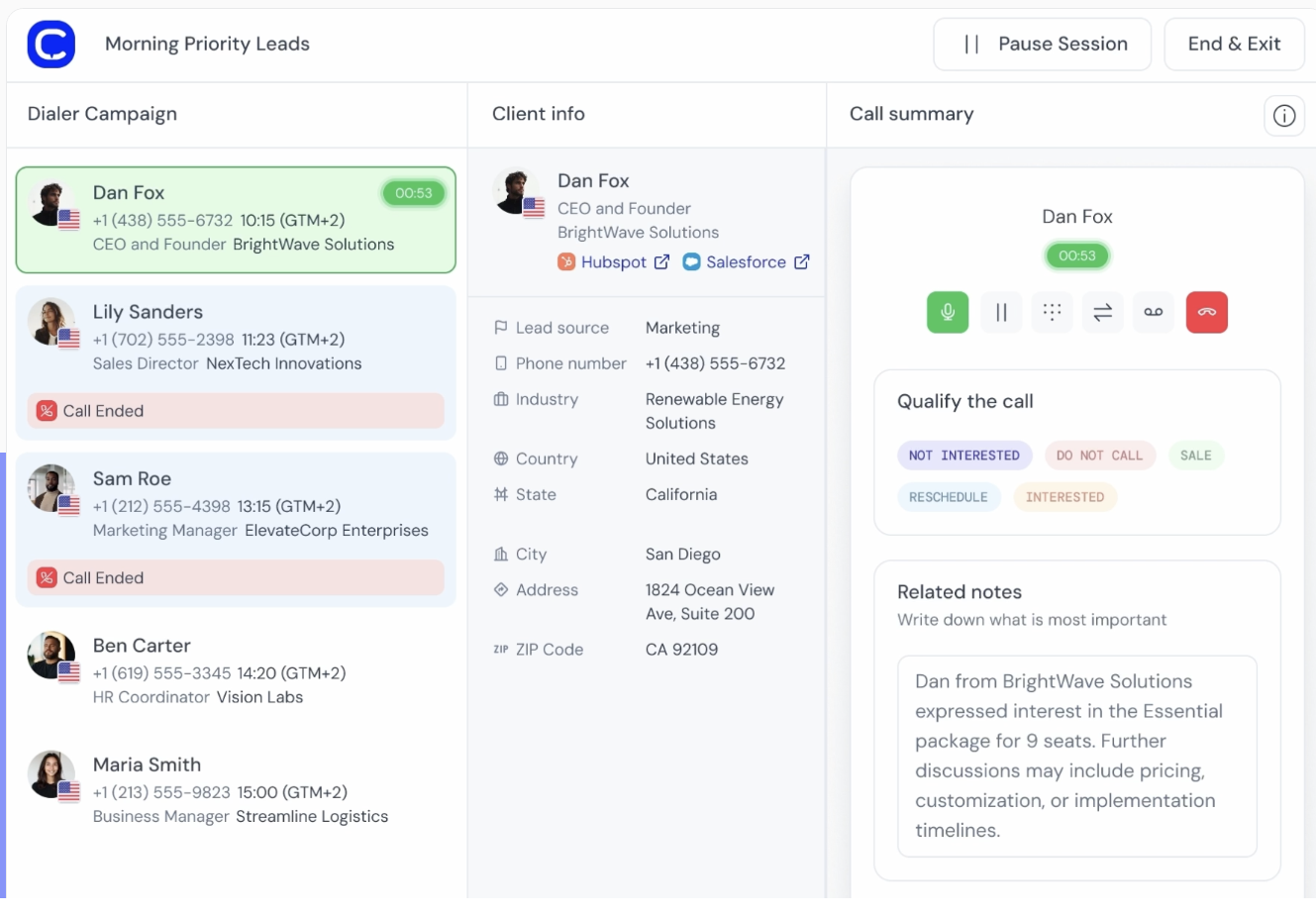This screenshot has height=917, width=1316.
Task: Open the dial keypad
Action: (x=1052, y=312)
